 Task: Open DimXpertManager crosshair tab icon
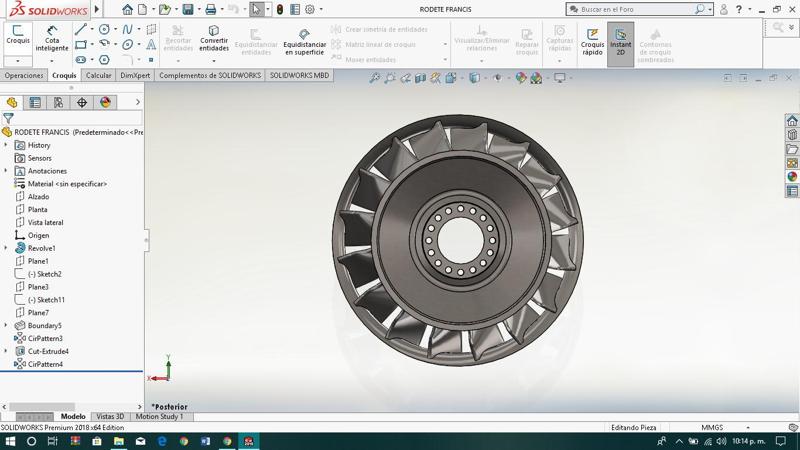[x=82, y=103]
